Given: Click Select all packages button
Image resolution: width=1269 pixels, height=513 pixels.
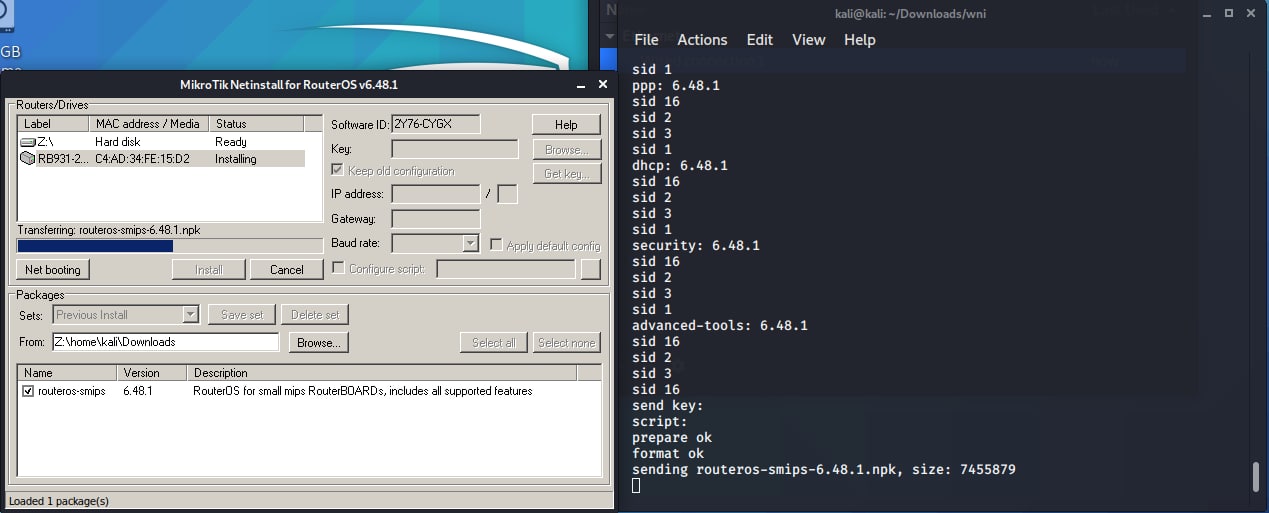Looking at the screenshot, I should (x=494, y=342).
